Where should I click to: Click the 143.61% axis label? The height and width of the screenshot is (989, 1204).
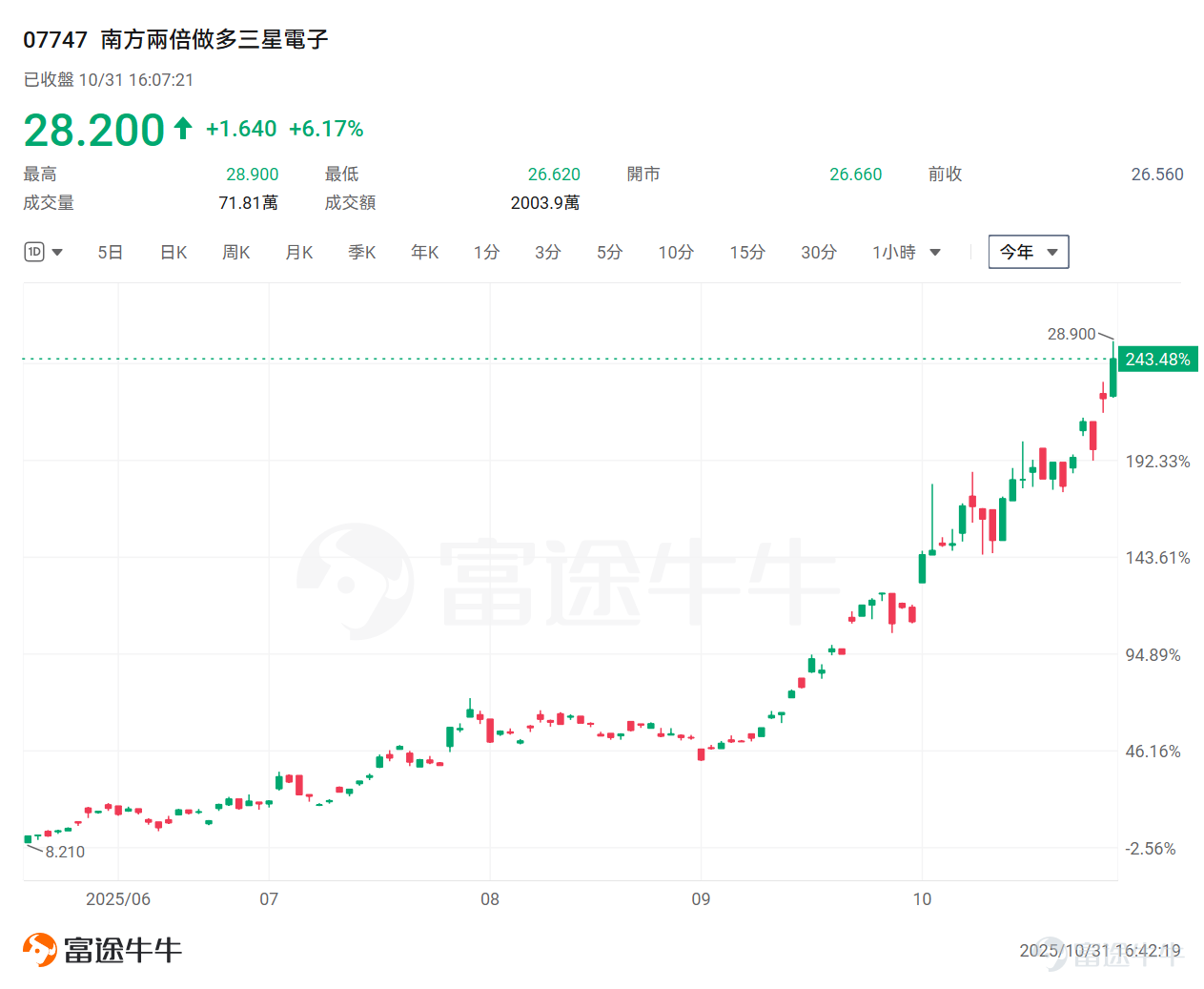pyautogui.click(x=1157, y=558)
